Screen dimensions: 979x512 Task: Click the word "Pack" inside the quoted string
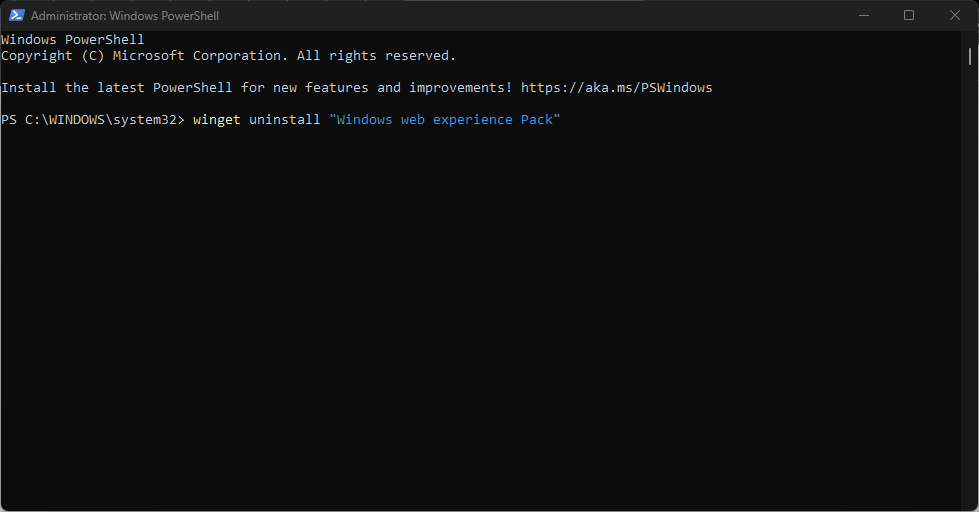540,120
